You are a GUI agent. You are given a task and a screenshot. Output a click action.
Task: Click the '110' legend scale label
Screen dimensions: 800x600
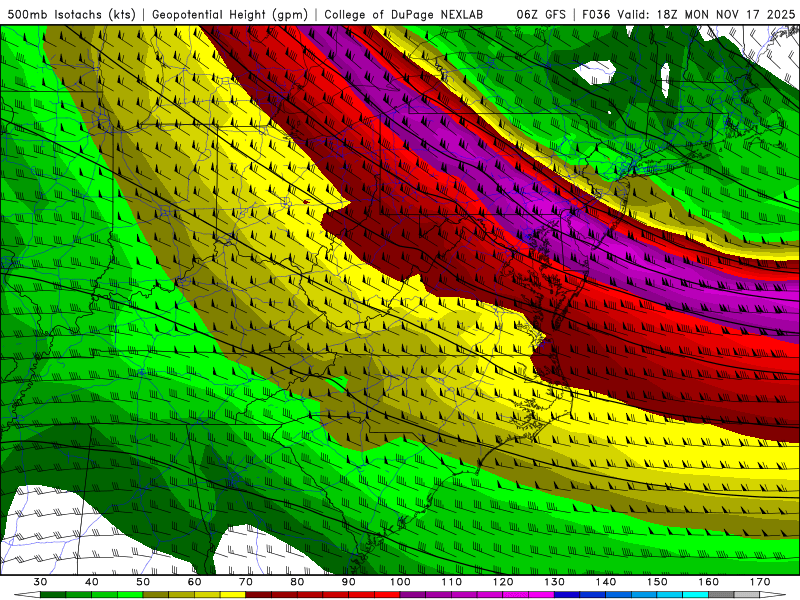[x=452, y=582]
